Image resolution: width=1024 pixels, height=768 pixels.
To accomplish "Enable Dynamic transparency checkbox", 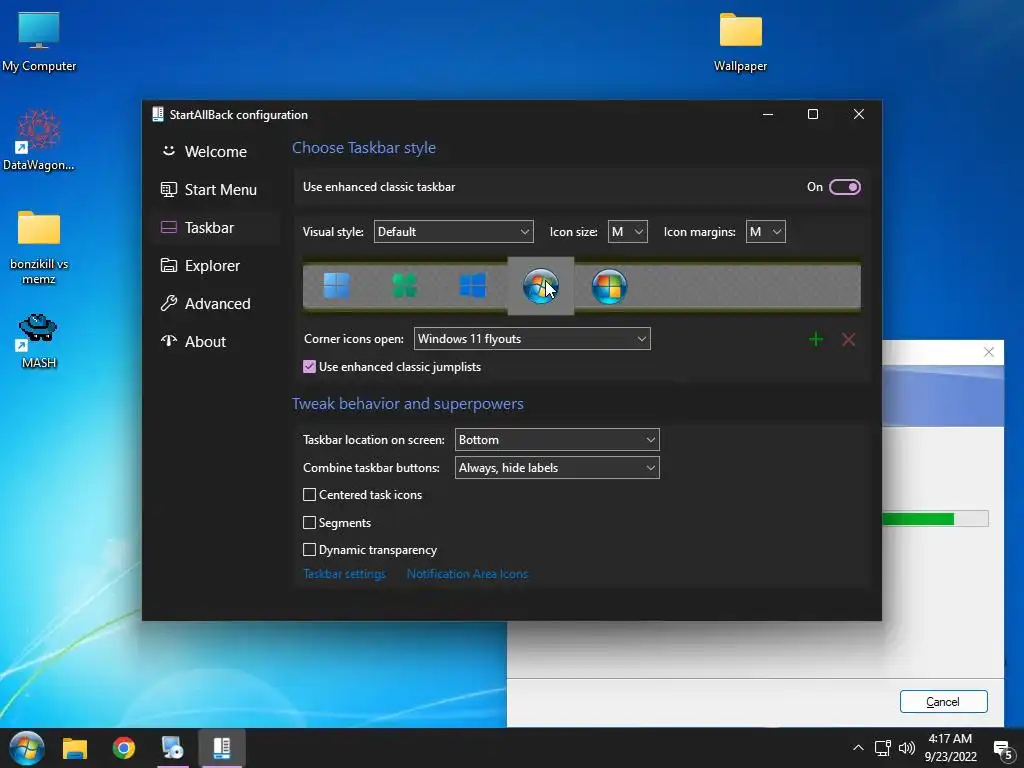I will (x=310, y=550).
